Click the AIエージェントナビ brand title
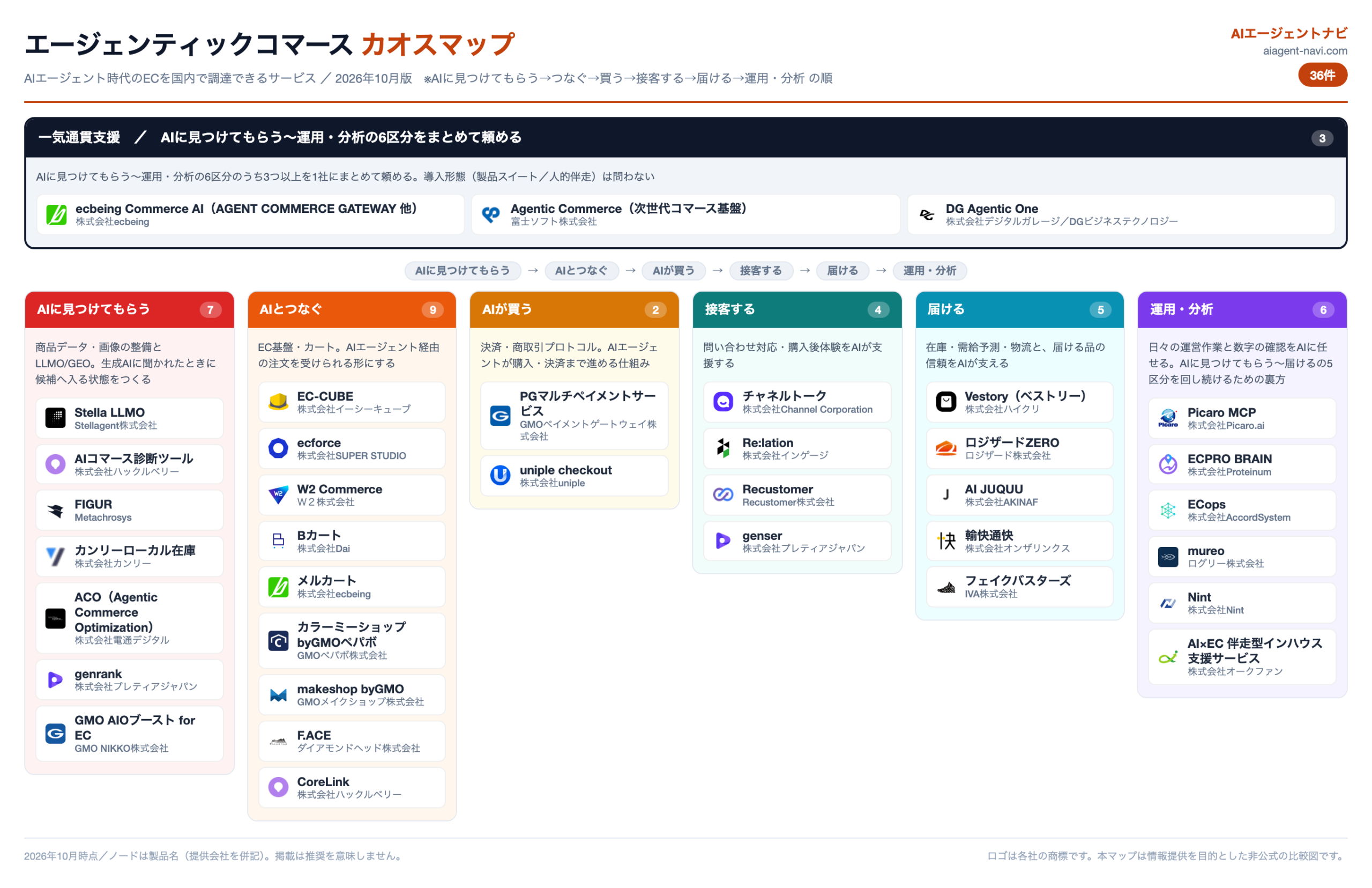 (1289, 33)
